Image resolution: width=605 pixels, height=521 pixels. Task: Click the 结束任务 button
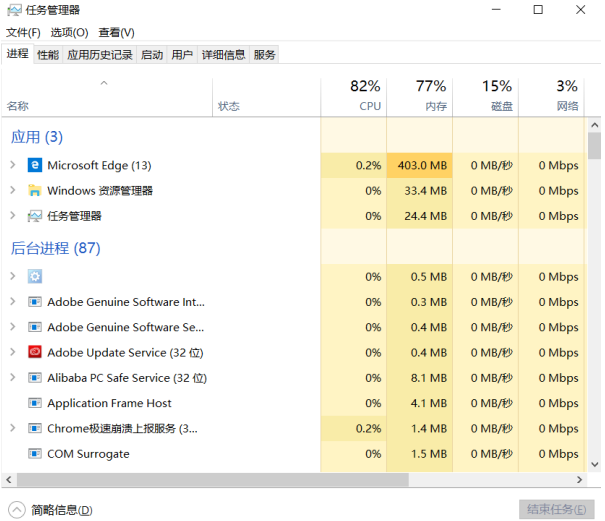(556, 510)
